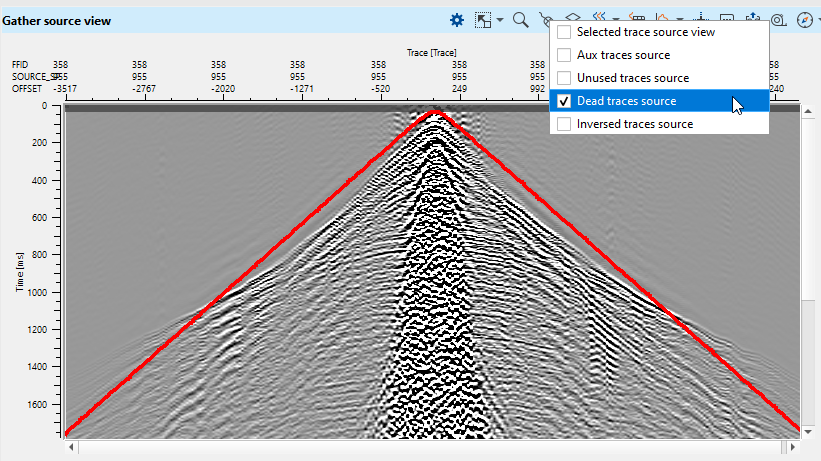Open the dropdown arrow beside the blue chevrons icon
This screenshot has width=821, height=461.
(615, 18)
